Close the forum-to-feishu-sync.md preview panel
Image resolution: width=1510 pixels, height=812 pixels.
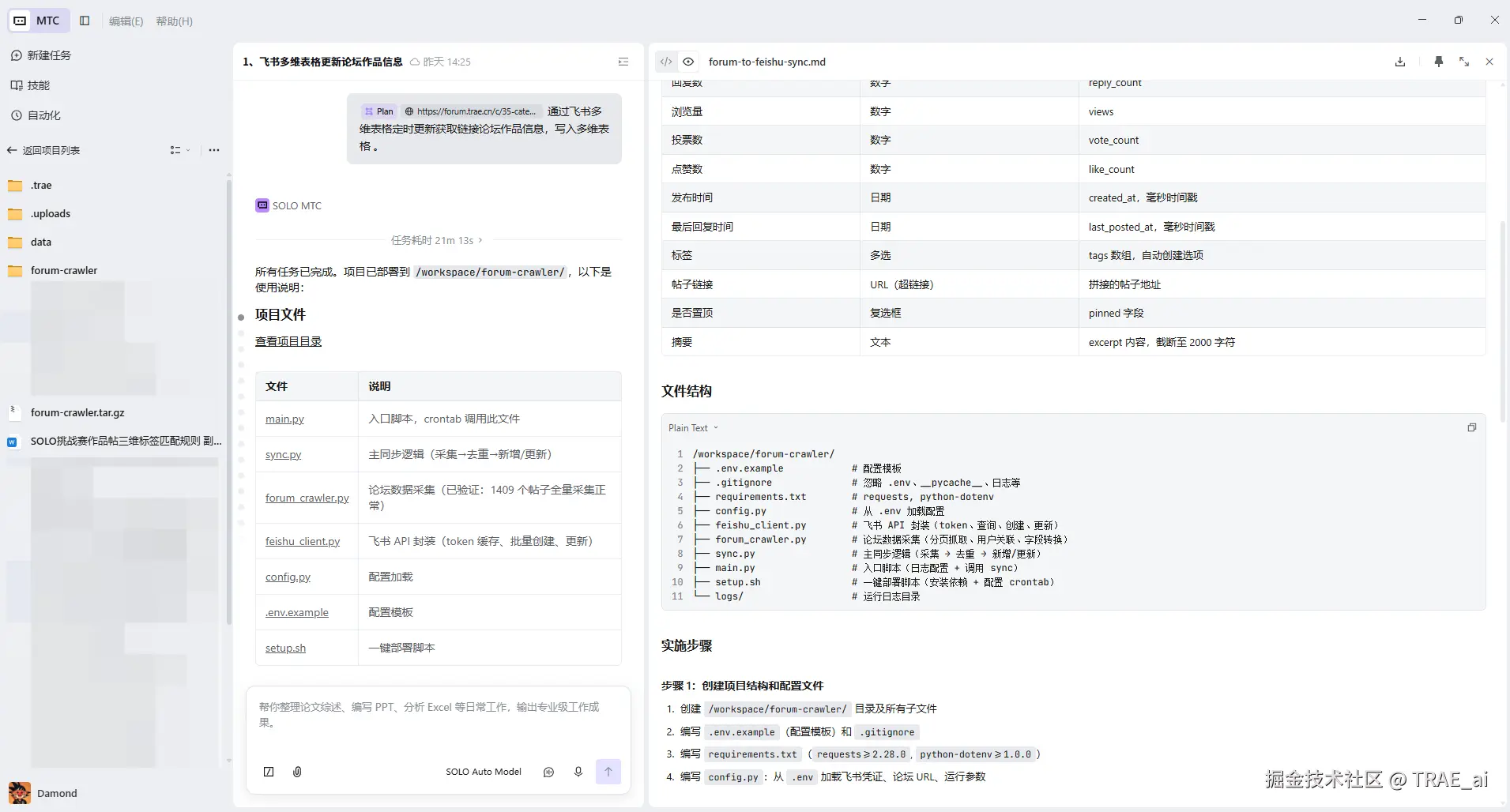click(1489, 62)
